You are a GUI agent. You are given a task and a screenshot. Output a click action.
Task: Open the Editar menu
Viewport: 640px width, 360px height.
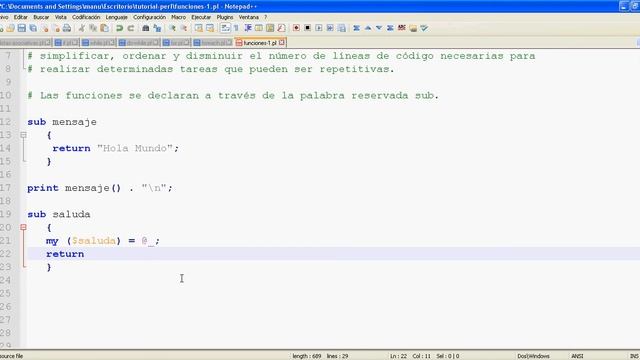pos(20,17)
